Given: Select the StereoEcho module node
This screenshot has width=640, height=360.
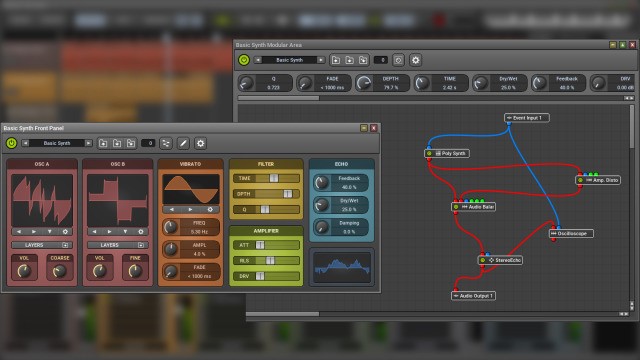Looking at the screenshot, I should [500, 260].
